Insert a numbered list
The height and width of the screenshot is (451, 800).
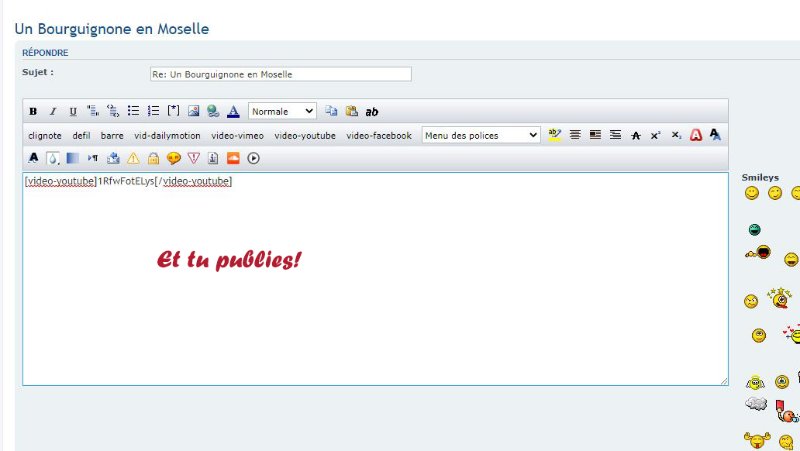click(153, 112)
